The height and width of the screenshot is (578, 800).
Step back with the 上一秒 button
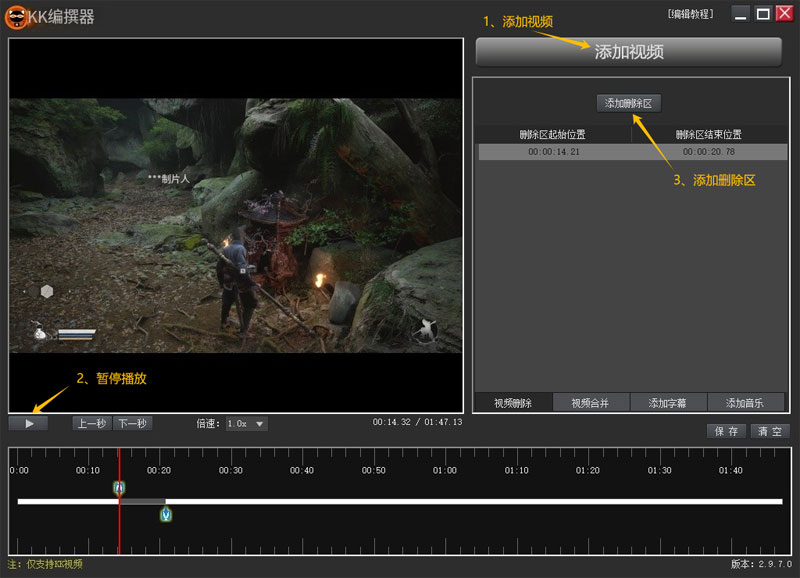tap(92, 423)
